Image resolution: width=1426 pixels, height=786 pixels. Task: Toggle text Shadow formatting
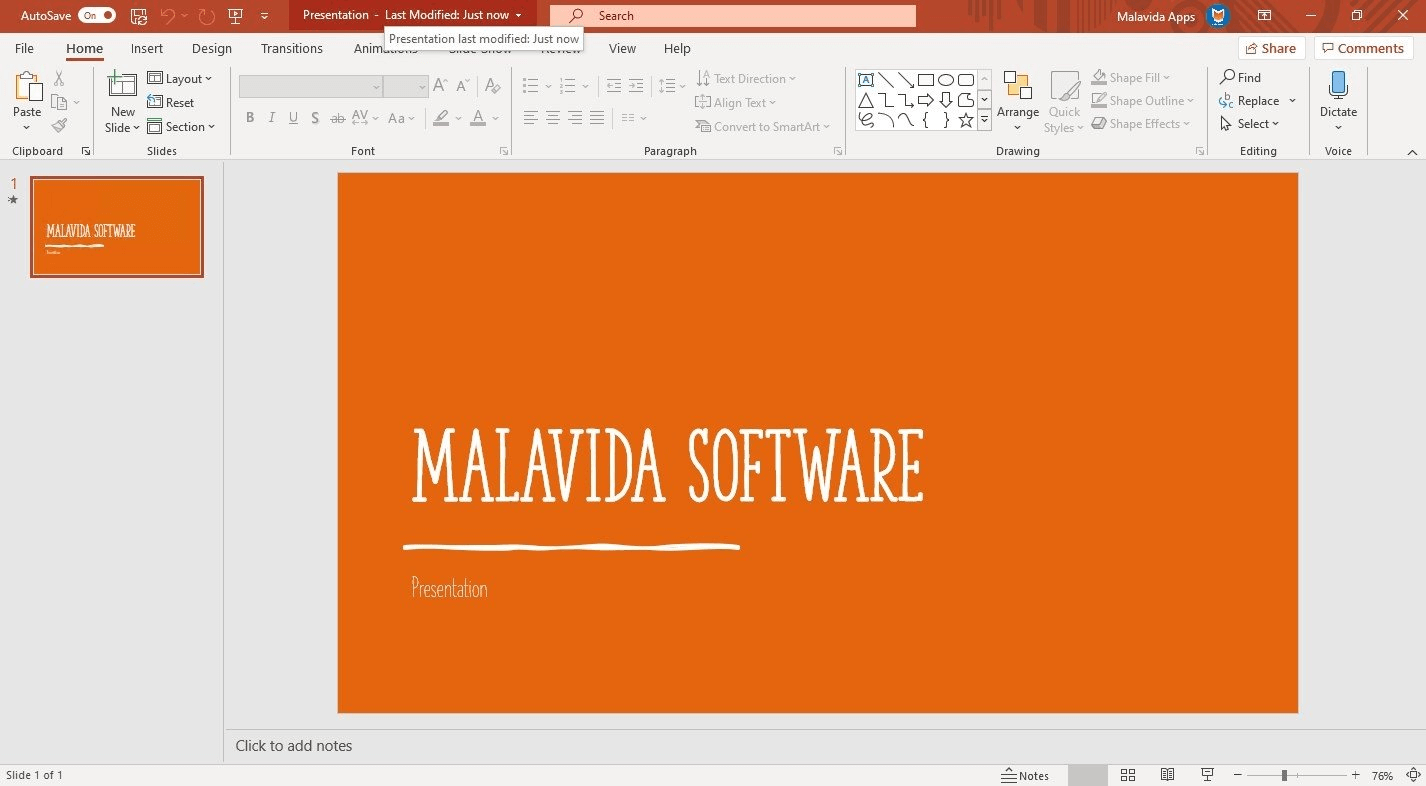315,118
